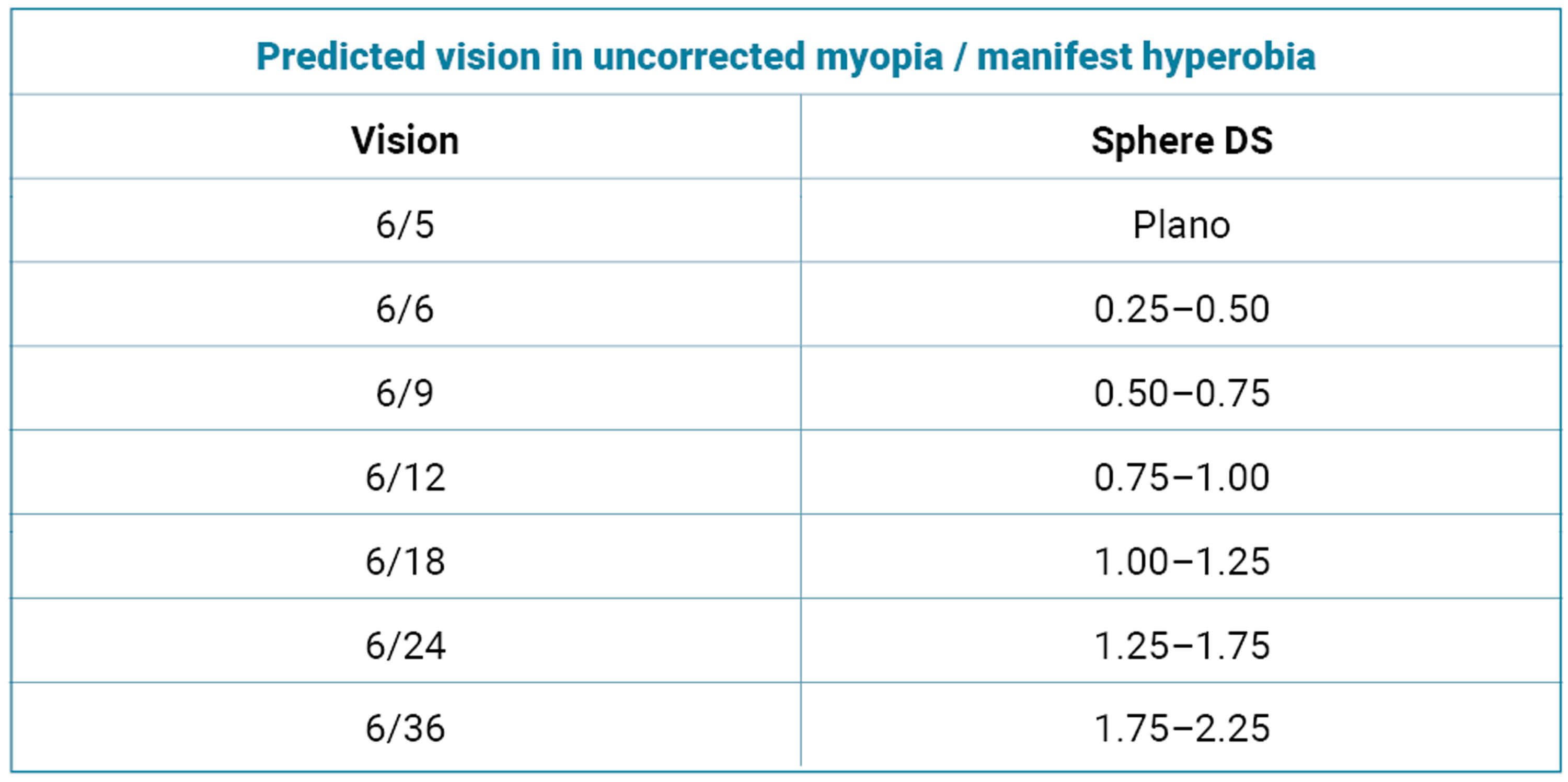Click the word 'hyperobia' in the title
The height and width of the screenshot is (782, 1568).
point(1228,57)
